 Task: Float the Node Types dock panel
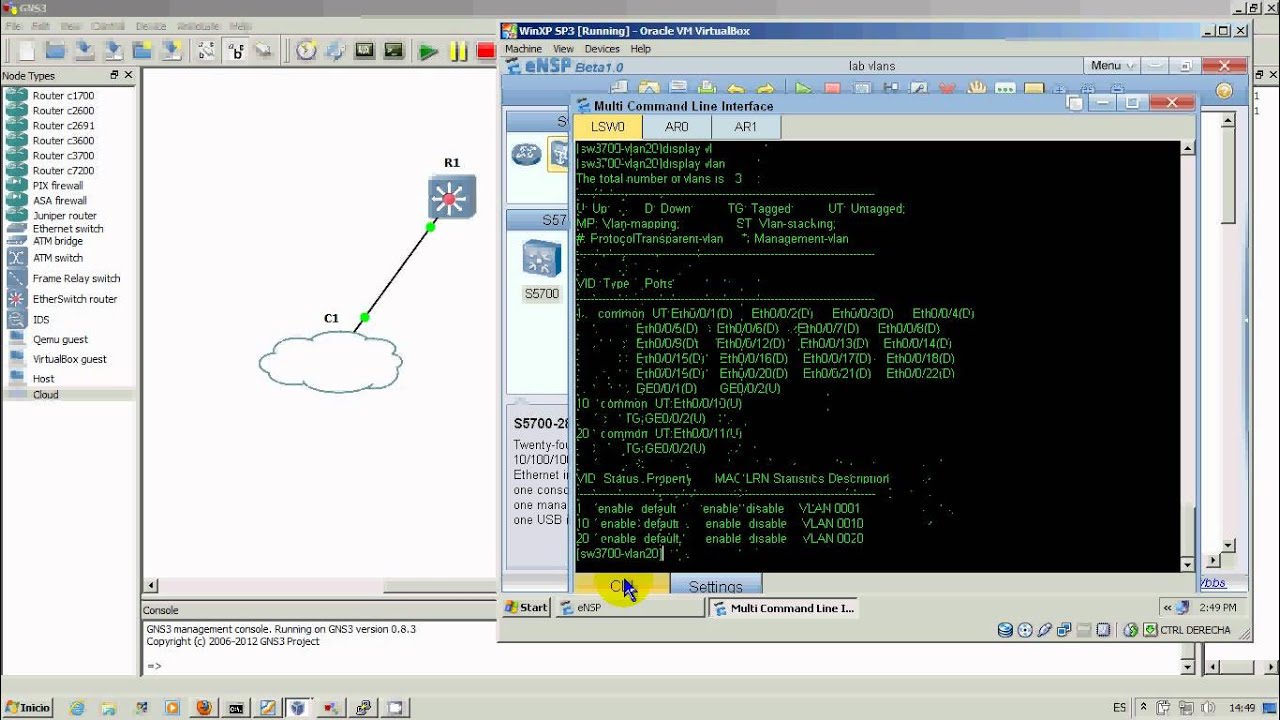pos(114,75)
